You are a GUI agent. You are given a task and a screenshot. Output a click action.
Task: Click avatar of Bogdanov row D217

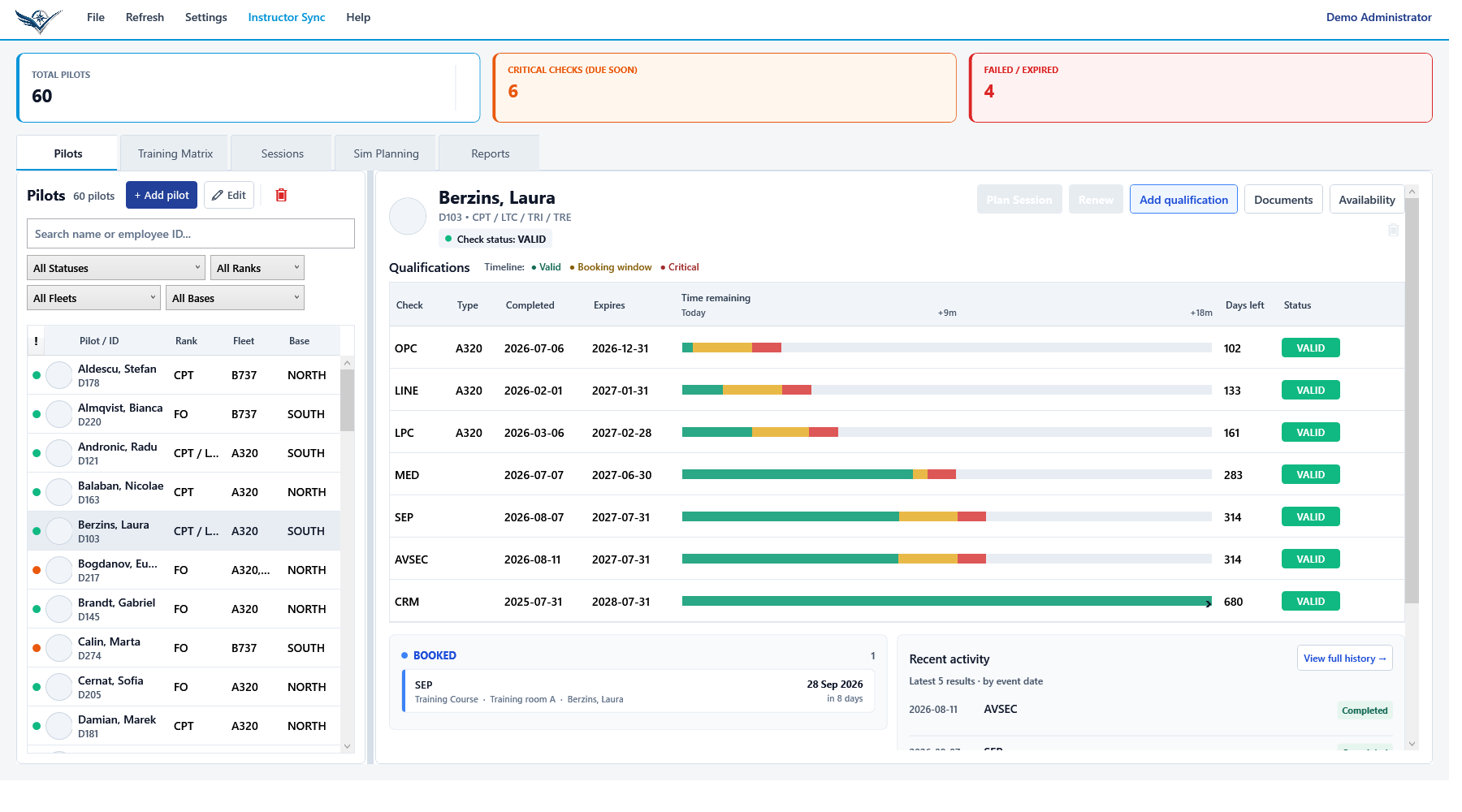[x=59, y=570]
